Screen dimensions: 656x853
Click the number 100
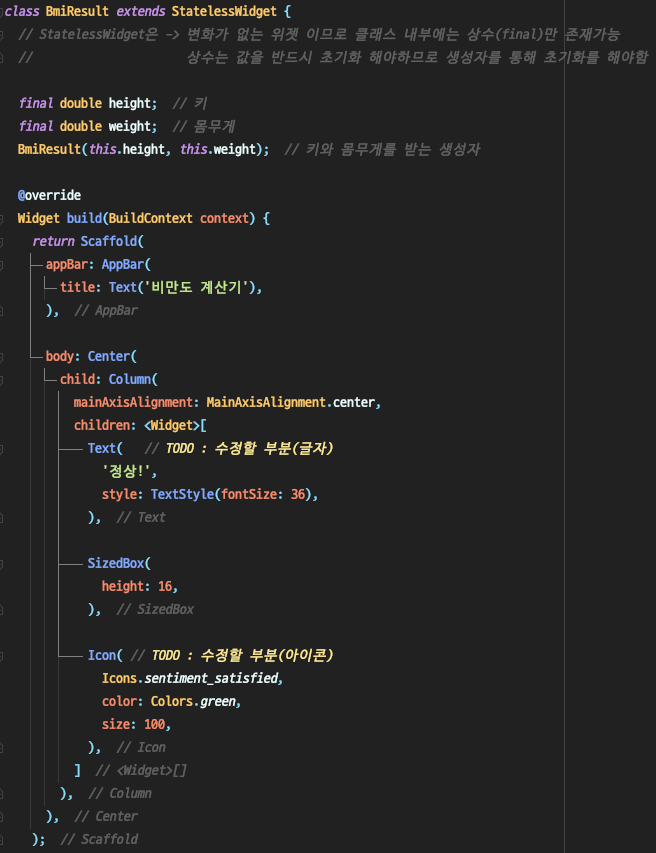click(154, 724)
